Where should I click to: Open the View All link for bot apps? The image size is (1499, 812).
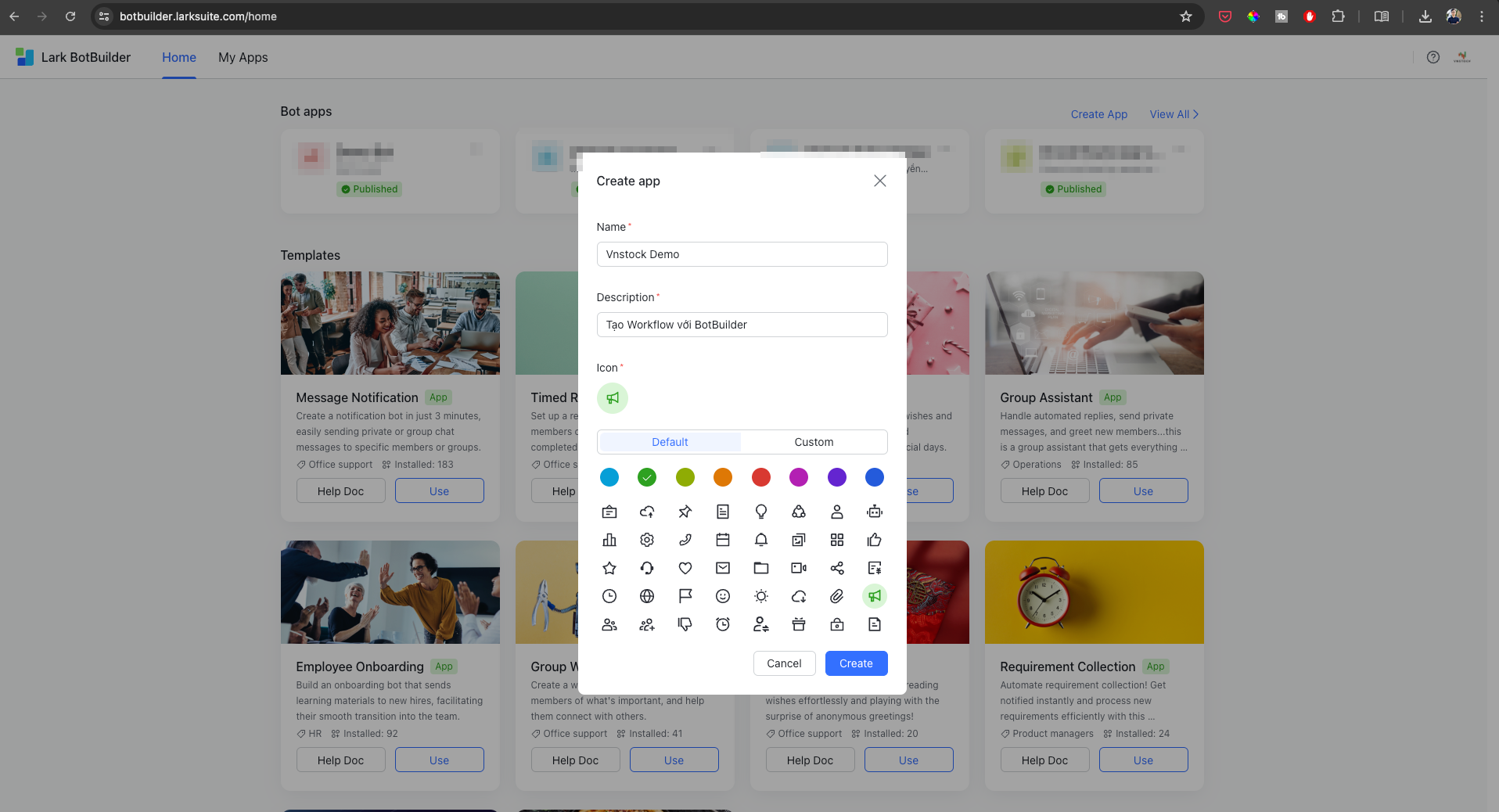[1169, 114]
